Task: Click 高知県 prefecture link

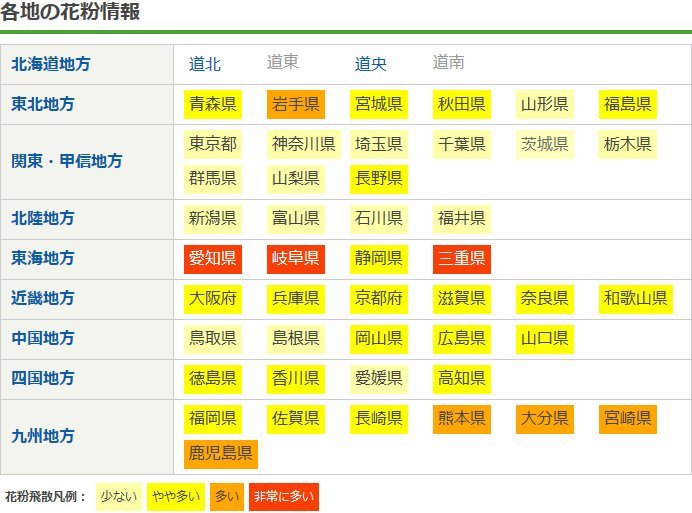Action: (x=462, y=378)
